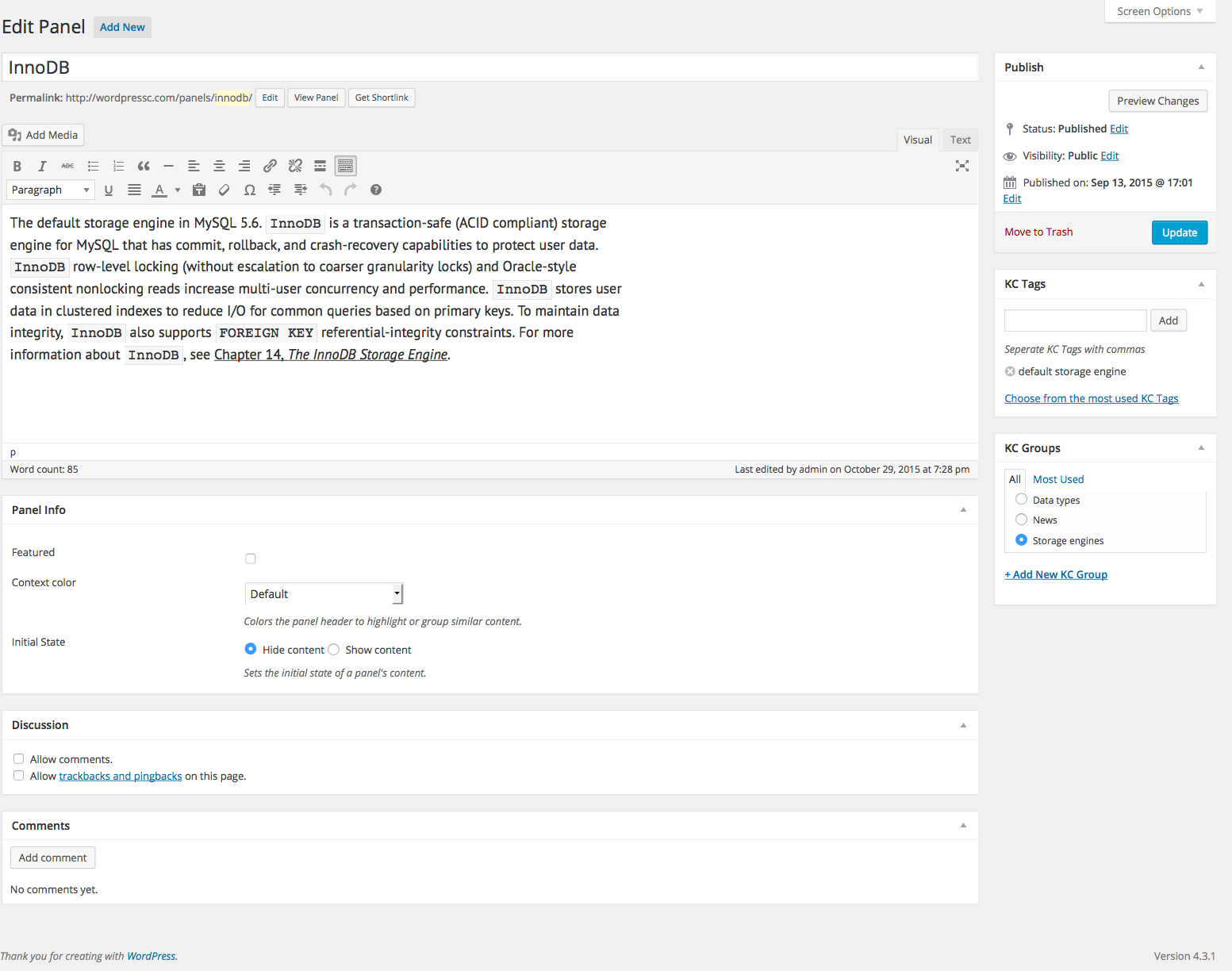Click the Update button
This screenshot has height=971, width=1232.
tap(1179, 232)
